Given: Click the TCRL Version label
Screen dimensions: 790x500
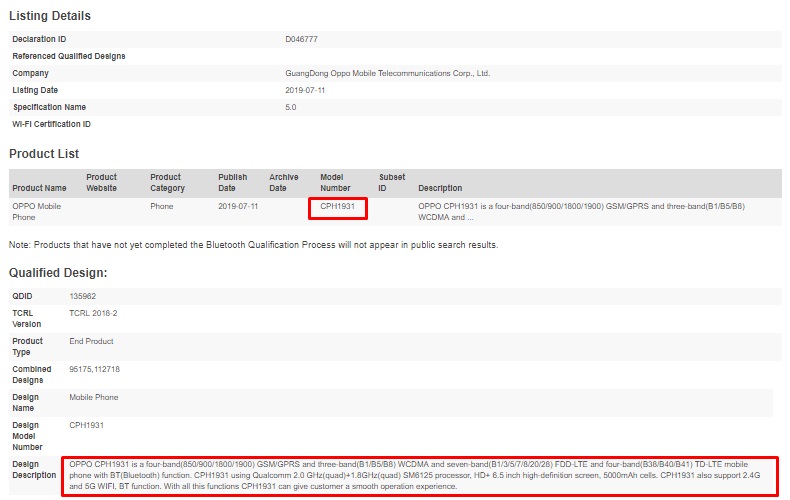Looking at the screenshot, I should pos(27,319).
